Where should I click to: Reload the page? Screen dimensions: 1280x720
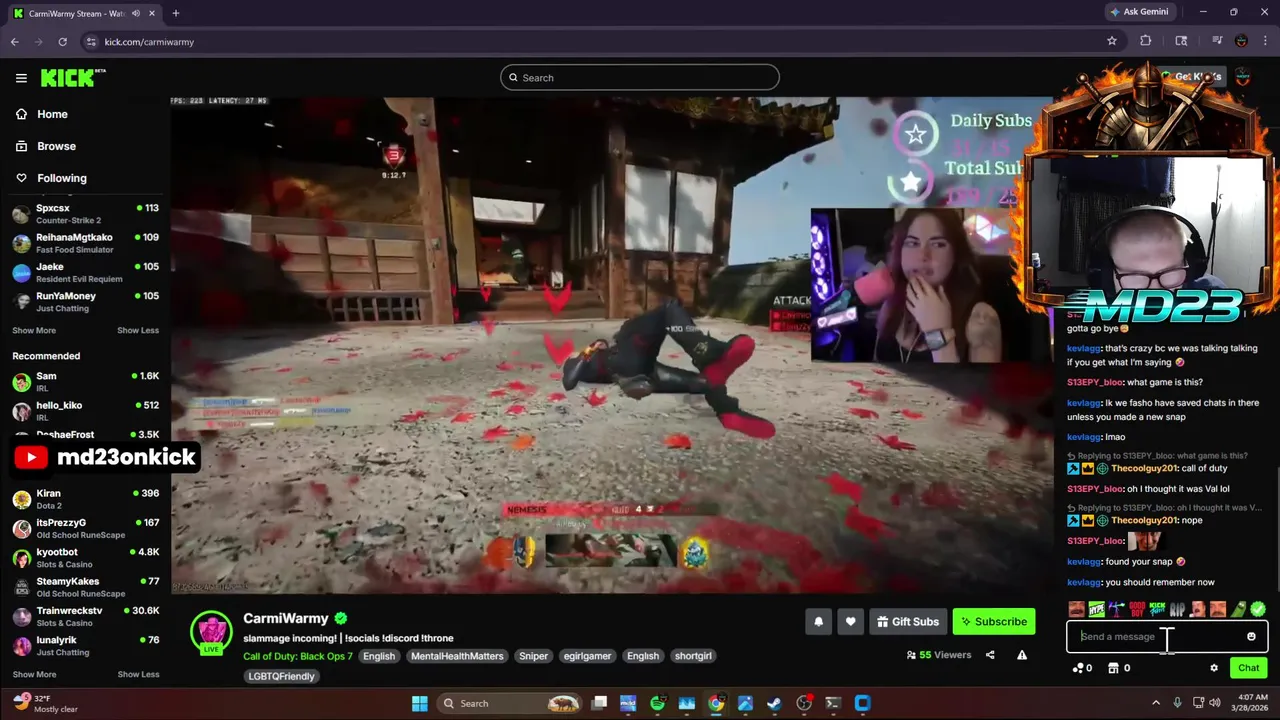coord(62,41)
